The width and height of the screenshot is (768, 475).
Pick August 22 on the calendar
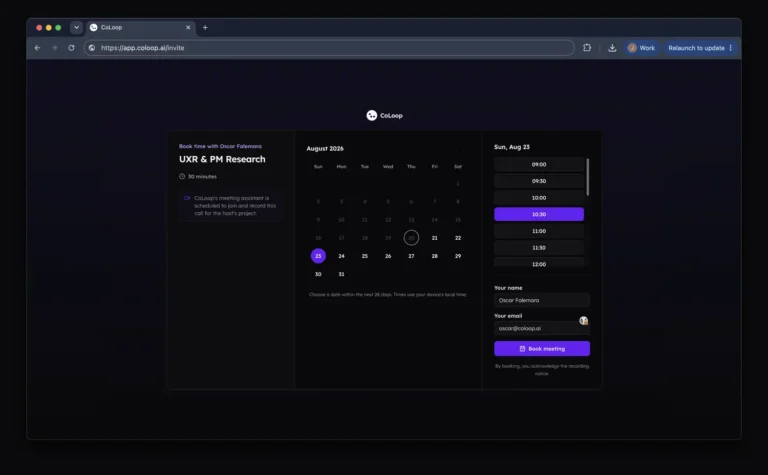(x=458, y=238)
